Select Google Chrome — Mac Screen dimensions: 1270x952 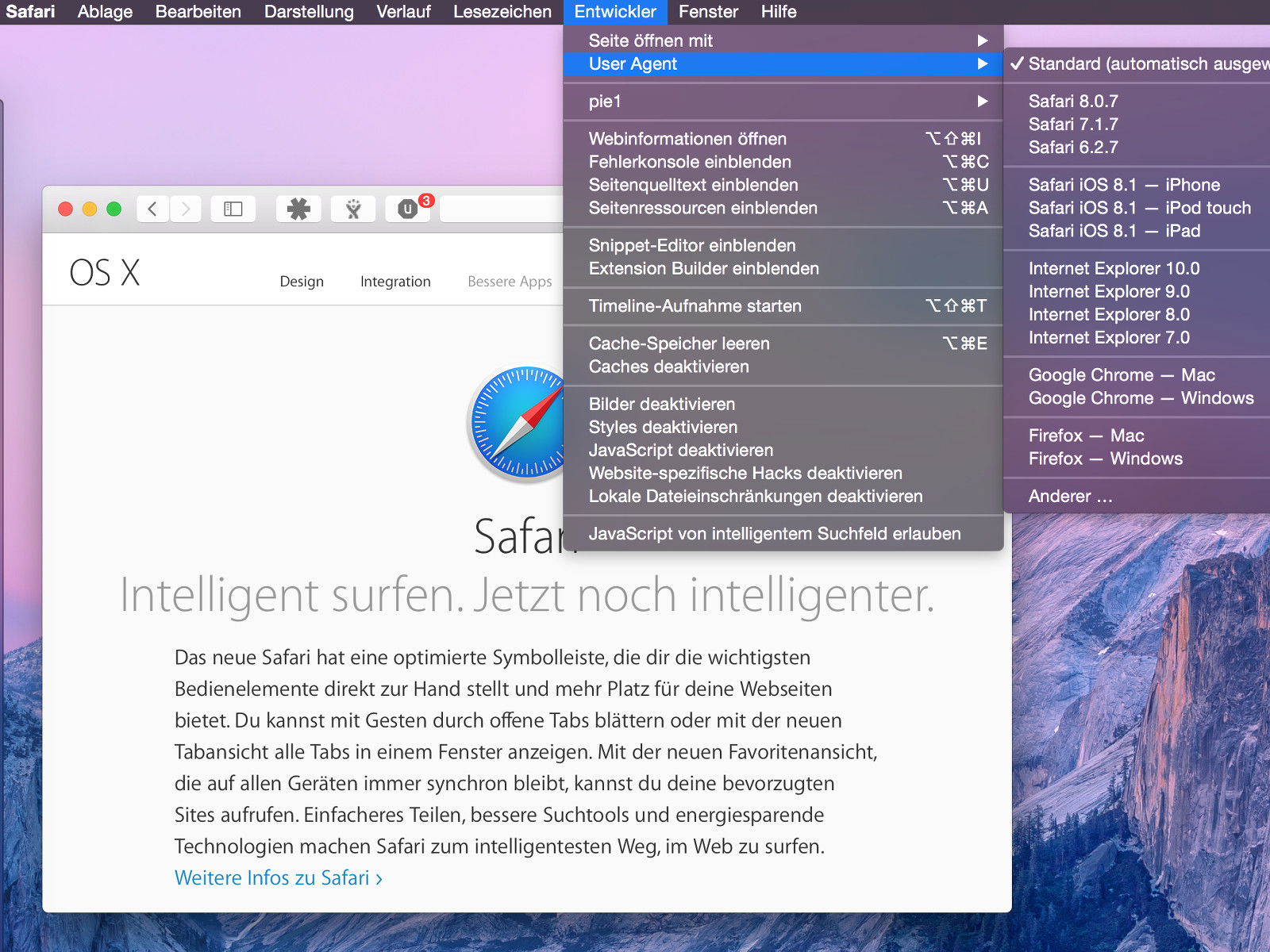(x=1137, y=375)
